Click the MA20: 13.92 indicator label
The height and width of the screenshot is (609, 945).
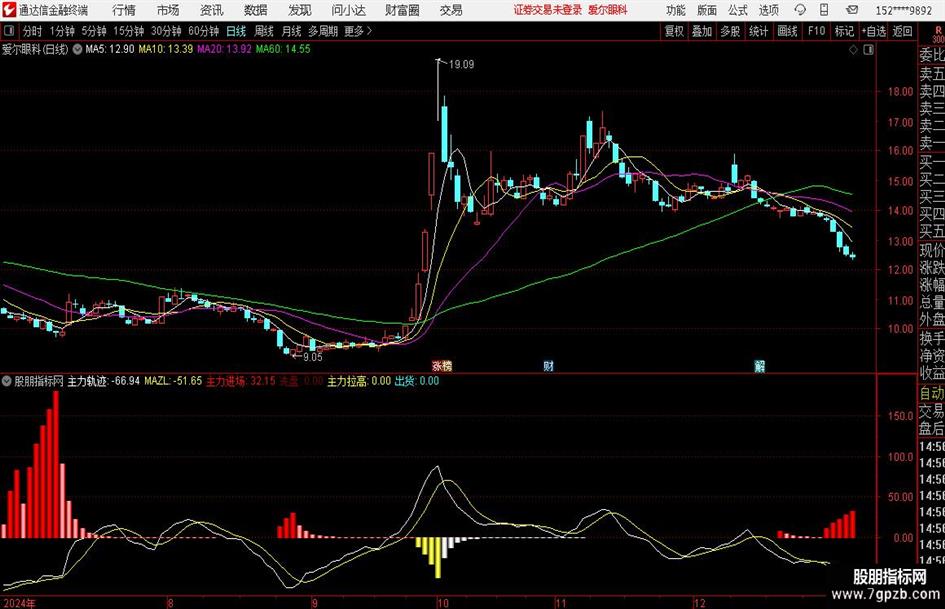[x=224, y=49]
